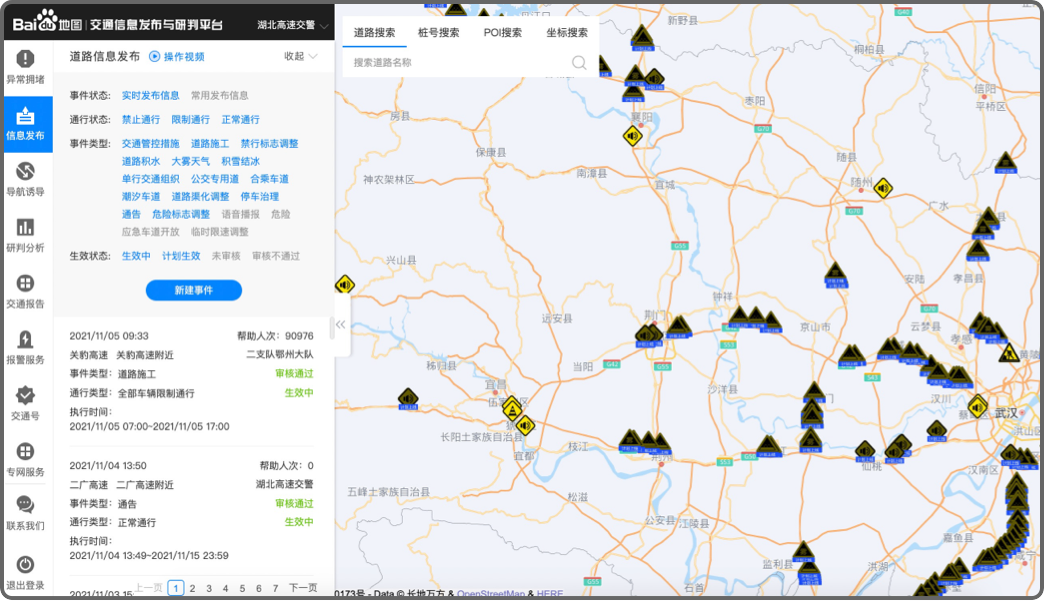1044x602 pixels.
Task: Switch to the 桩号搜索 tab
Action: tap(439, 33)
